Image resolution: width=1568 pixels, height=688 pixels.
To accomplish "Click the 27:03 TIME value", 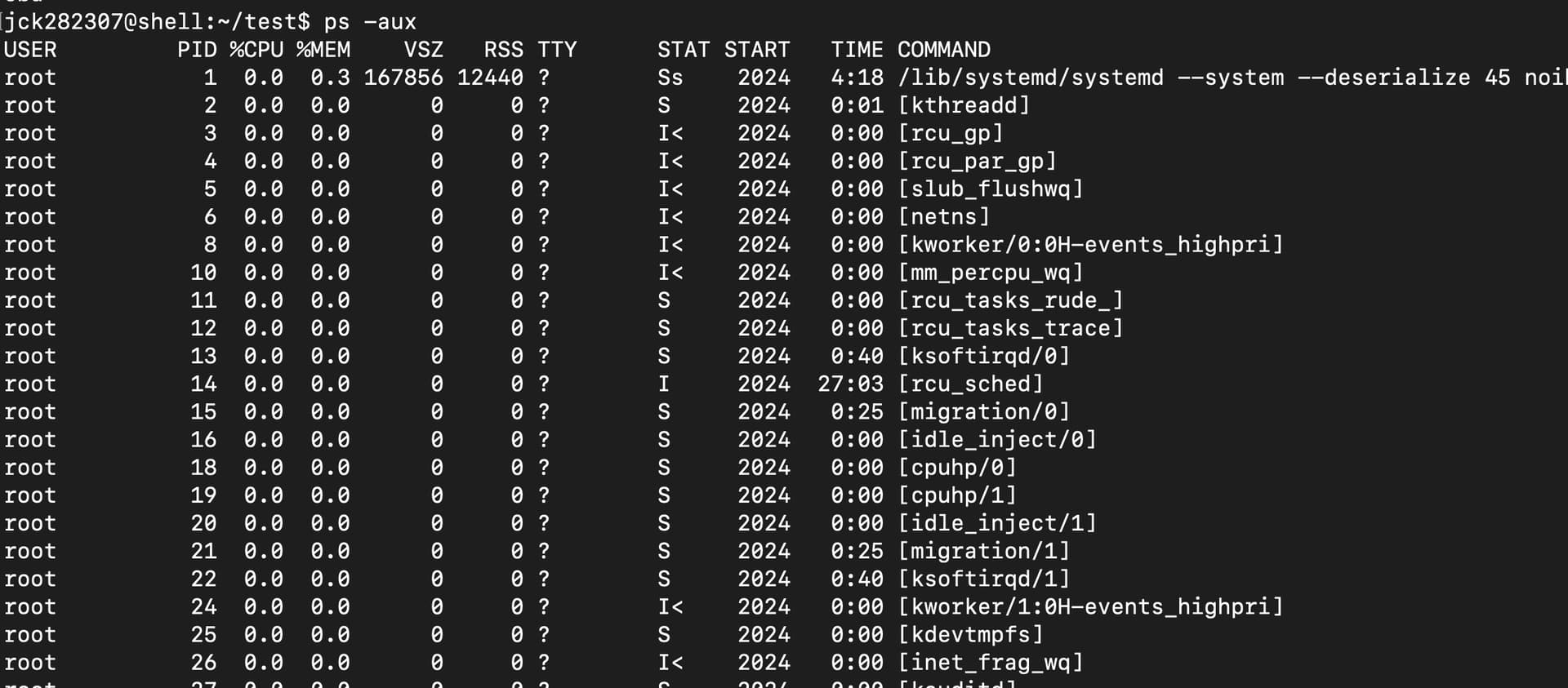I will 851,384.
